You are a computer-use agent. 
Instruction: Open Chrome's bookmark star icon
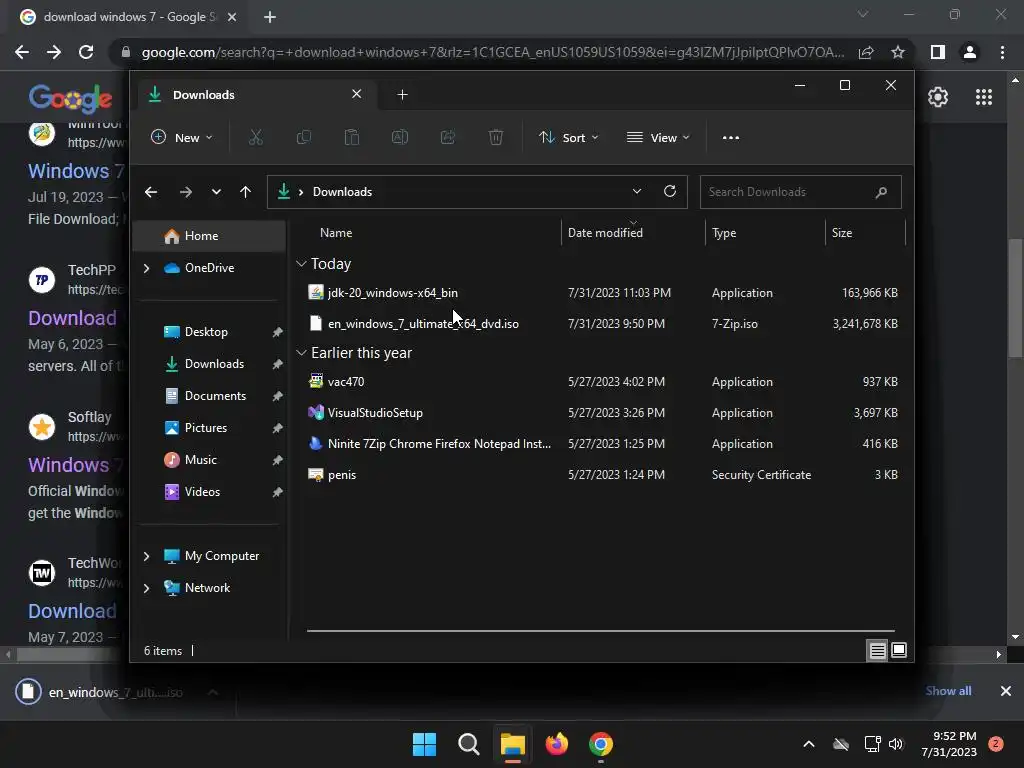click(898, 52)
